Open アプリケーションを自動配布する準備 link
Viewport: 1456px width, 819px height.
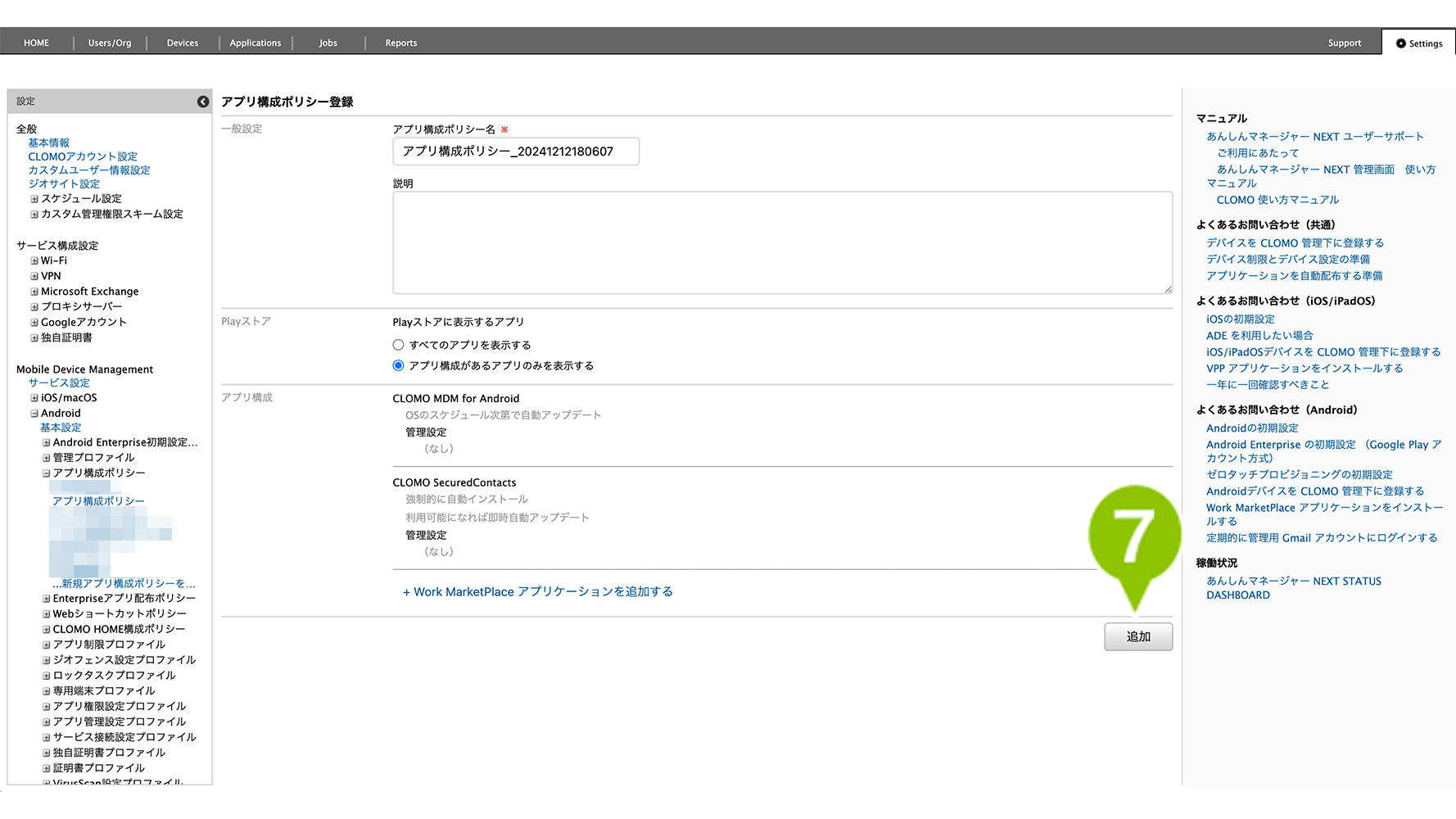click(1294, 276)
